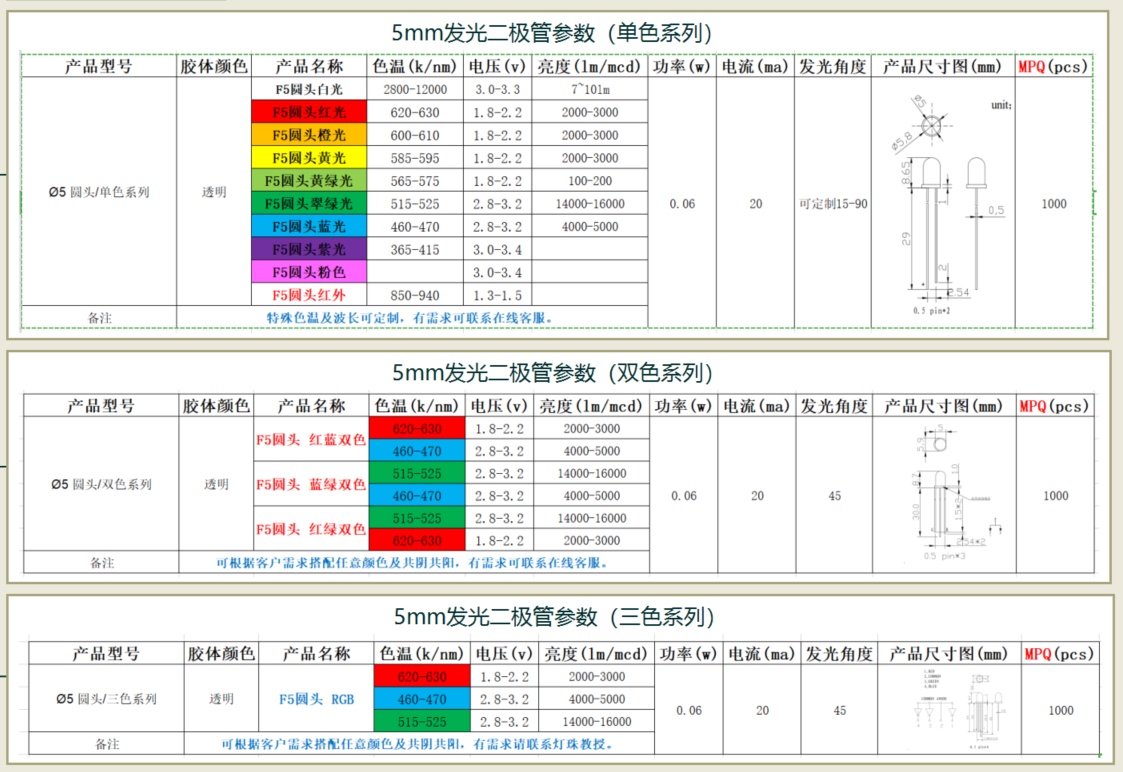Click the F5圆头 红蓝双色 product cell

[311, 440]
